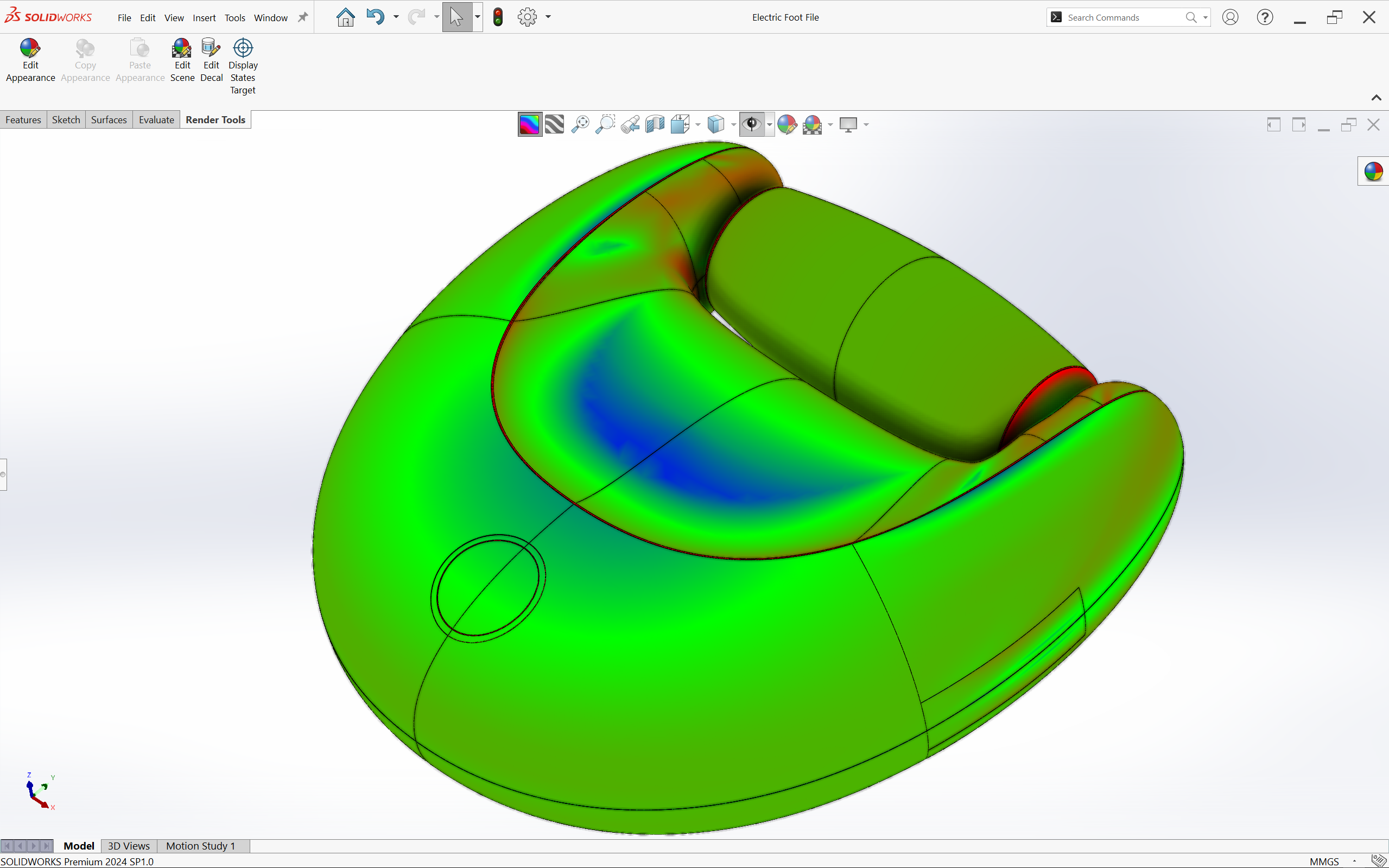Open the Edit Scene tool

pyautogui.click(x=182, y=60)
